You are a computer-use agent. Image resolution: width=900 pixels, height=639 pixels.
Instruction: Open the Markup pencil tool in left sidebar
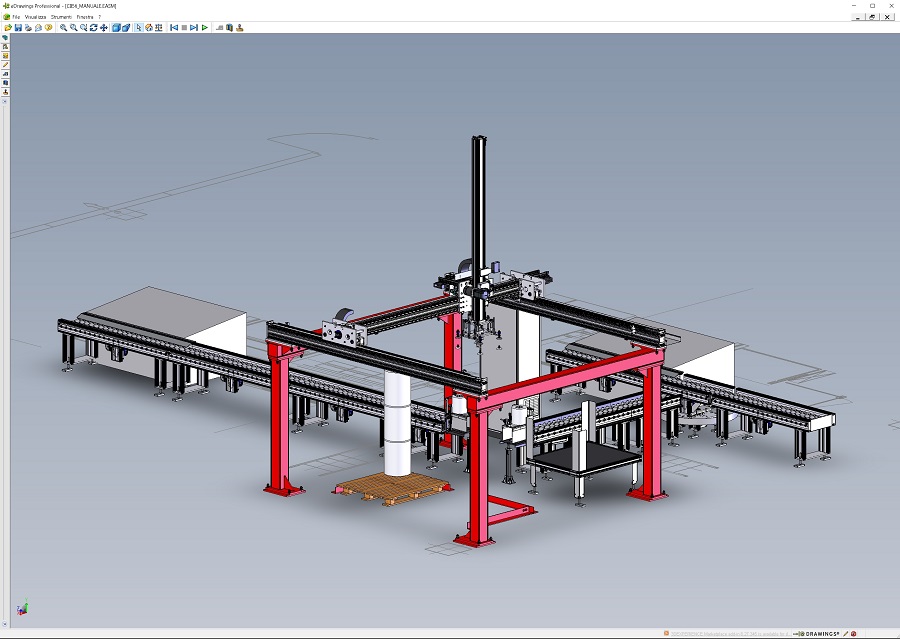tap(5, 65)
